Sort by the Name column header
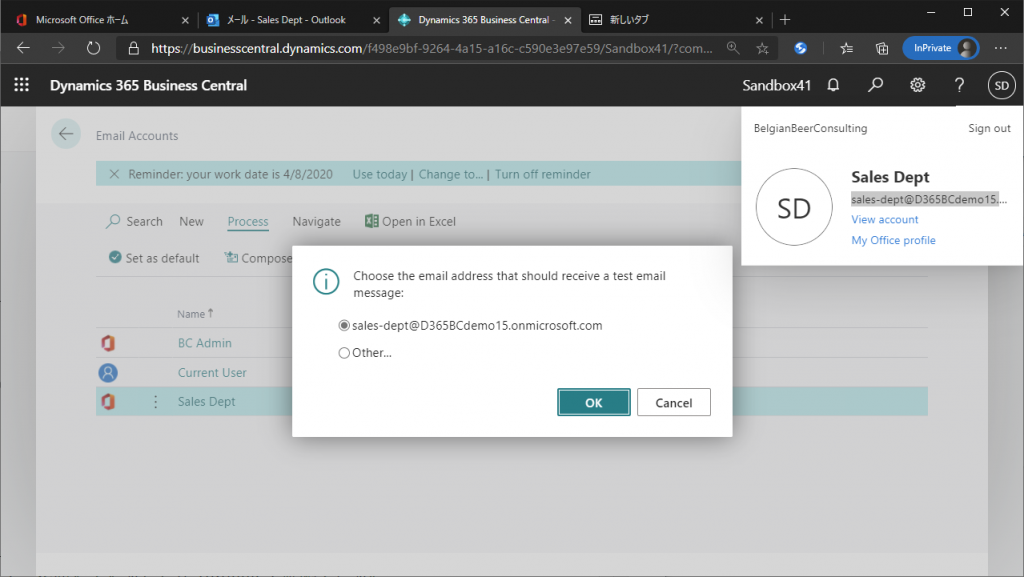Image resolution: width=1024 pixels, height=577 pixels. coord(195,314)
